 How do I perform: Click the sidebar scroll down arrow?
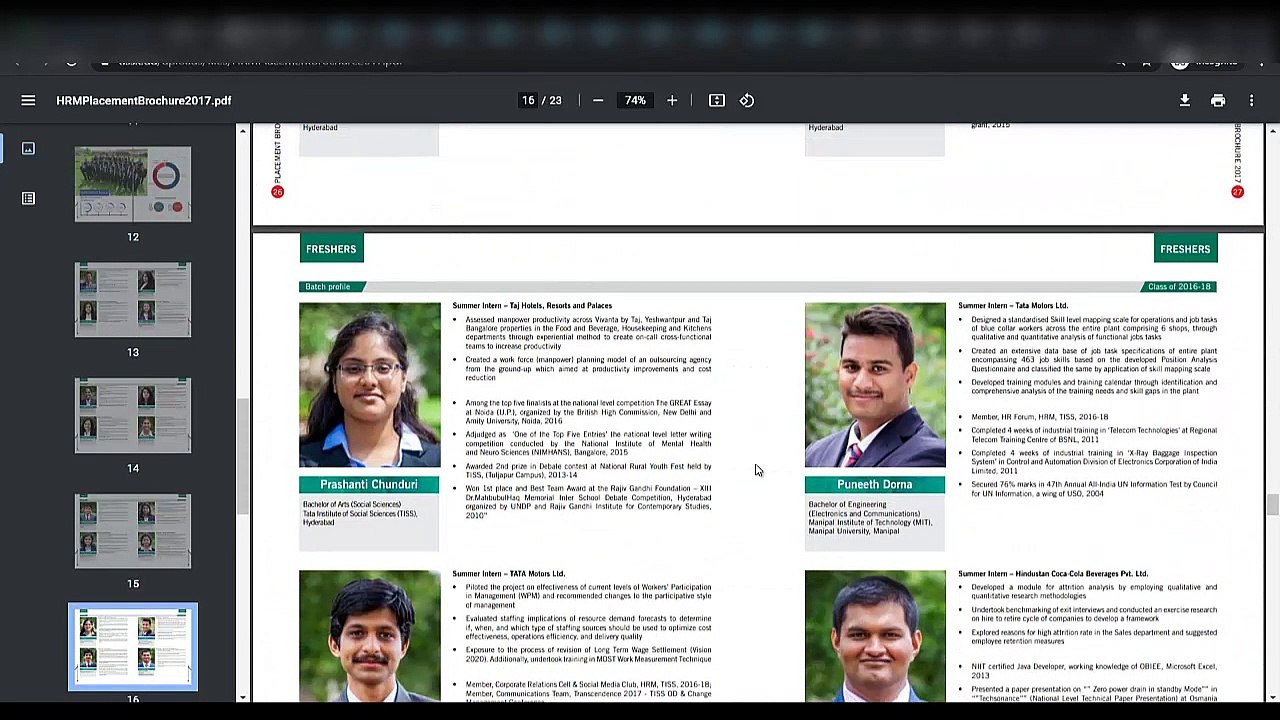242,696
